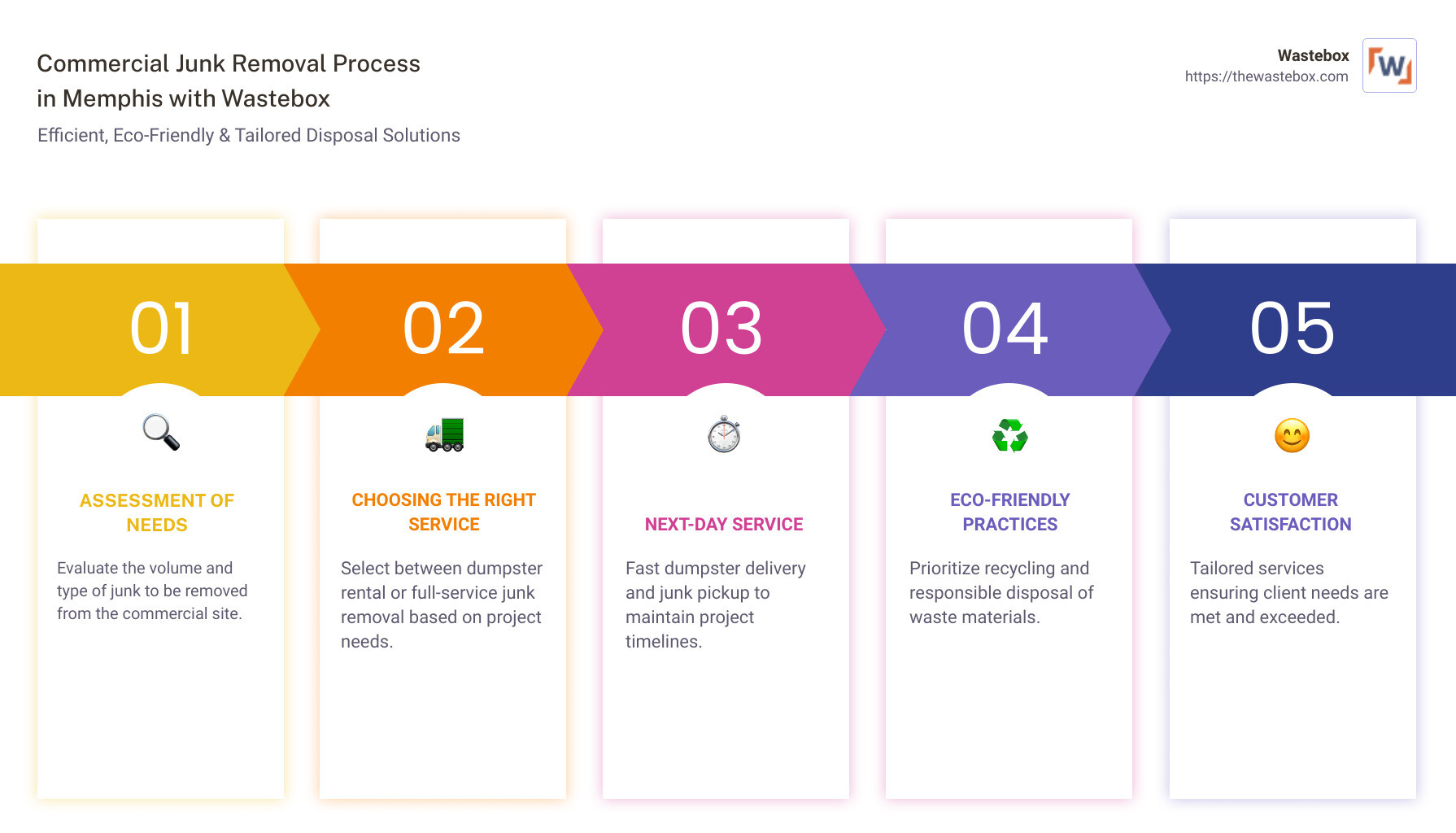Screen dimensions: 1456x833
Task: Click the Eco-Friendly Practices heading
Action: pyautogui.click(x=1010, y=512)
